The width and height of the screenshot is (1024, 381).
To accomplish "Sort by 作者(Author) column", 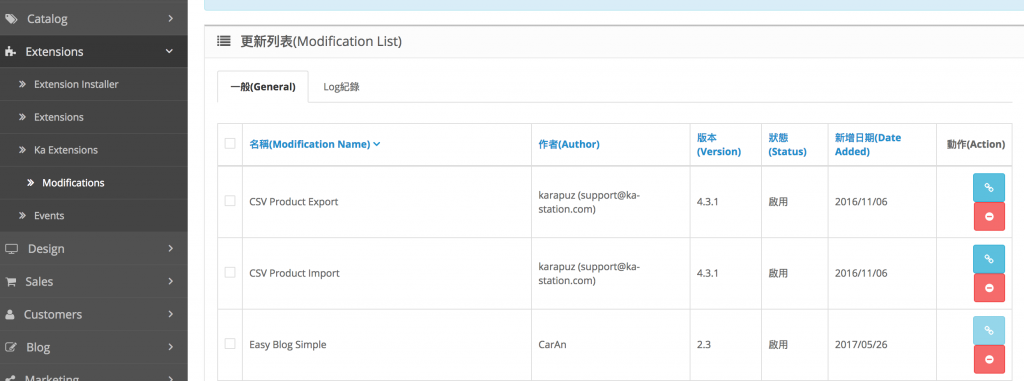I will click(x=569, y=144).
